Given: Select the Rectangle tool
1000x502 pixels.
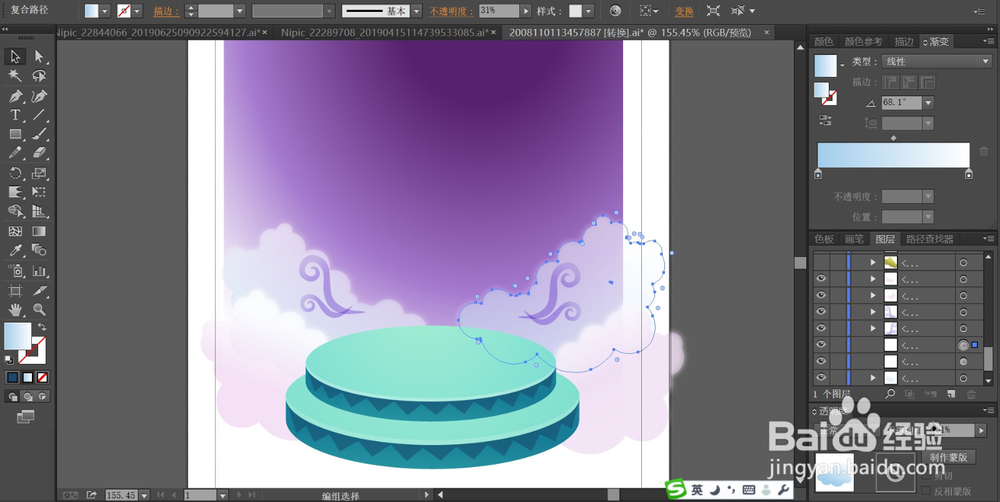Looking at the screenshot, I should pyautogui.click(x=15, y=134).
